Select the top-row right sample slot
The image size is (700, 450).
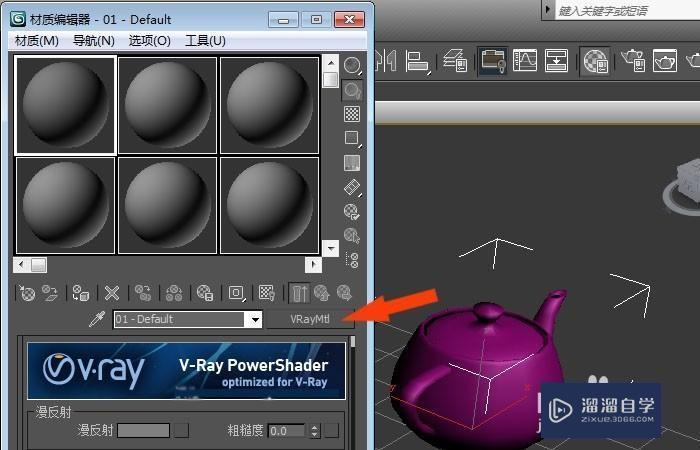pyautogui.click(x=269, y=105)
